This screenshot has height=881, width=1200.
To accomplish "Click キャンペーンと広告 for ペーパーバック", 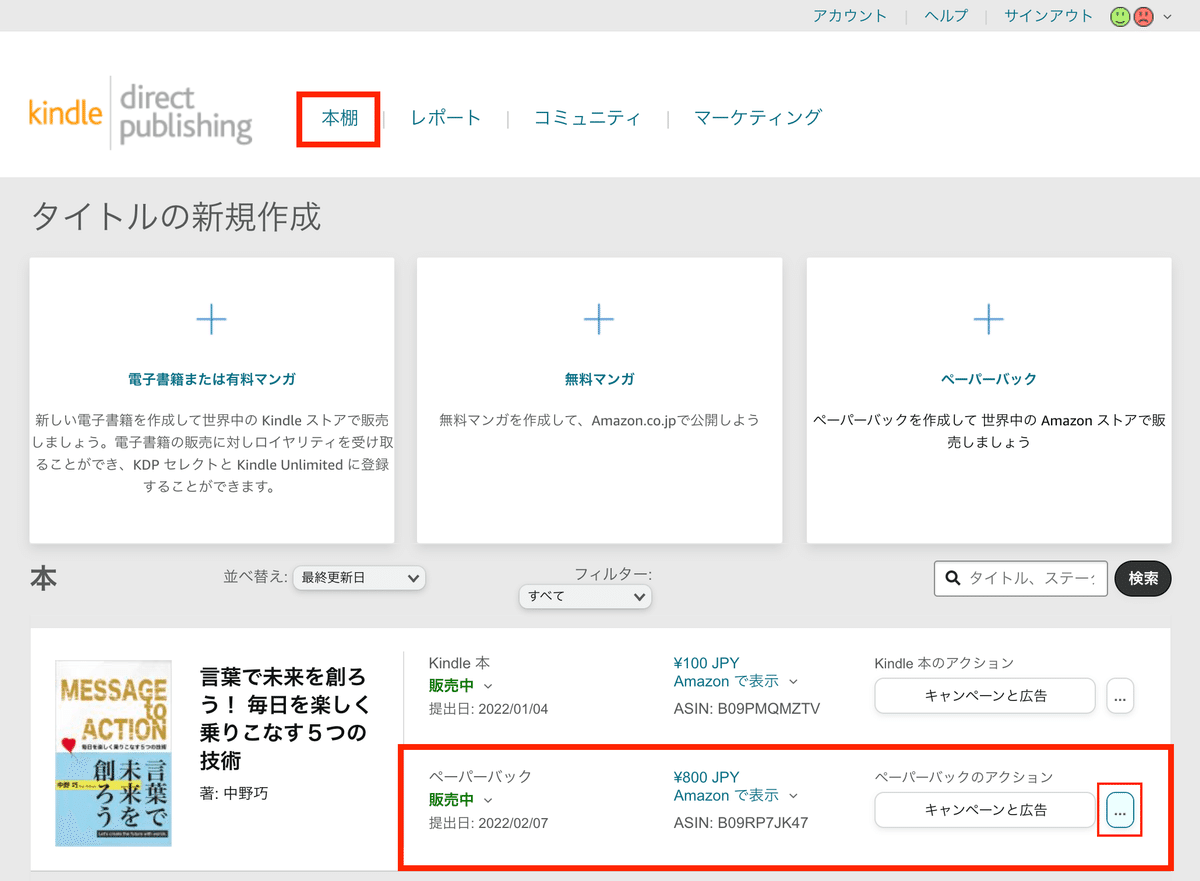I will (985, 810).
